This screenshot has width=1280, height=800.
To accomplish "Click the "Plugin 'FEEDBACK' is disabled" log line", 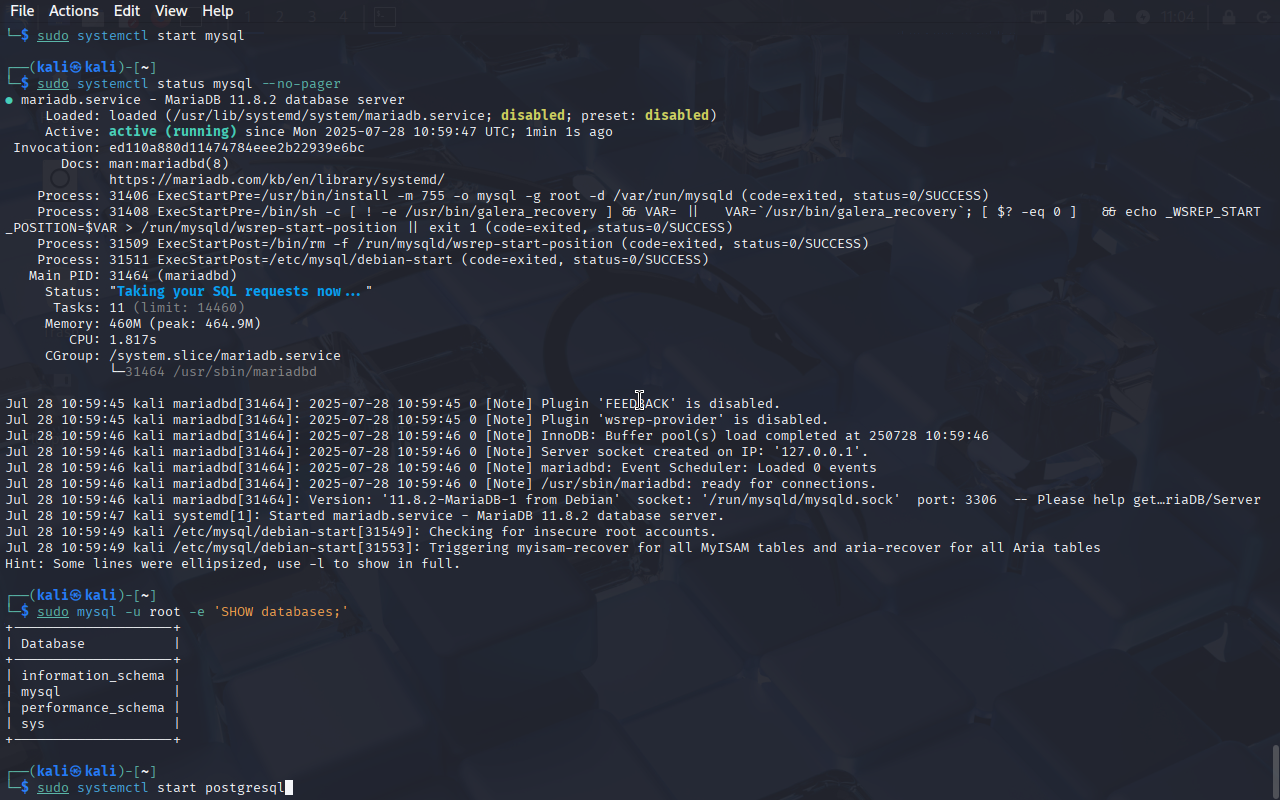I will (x=393, y=404).
